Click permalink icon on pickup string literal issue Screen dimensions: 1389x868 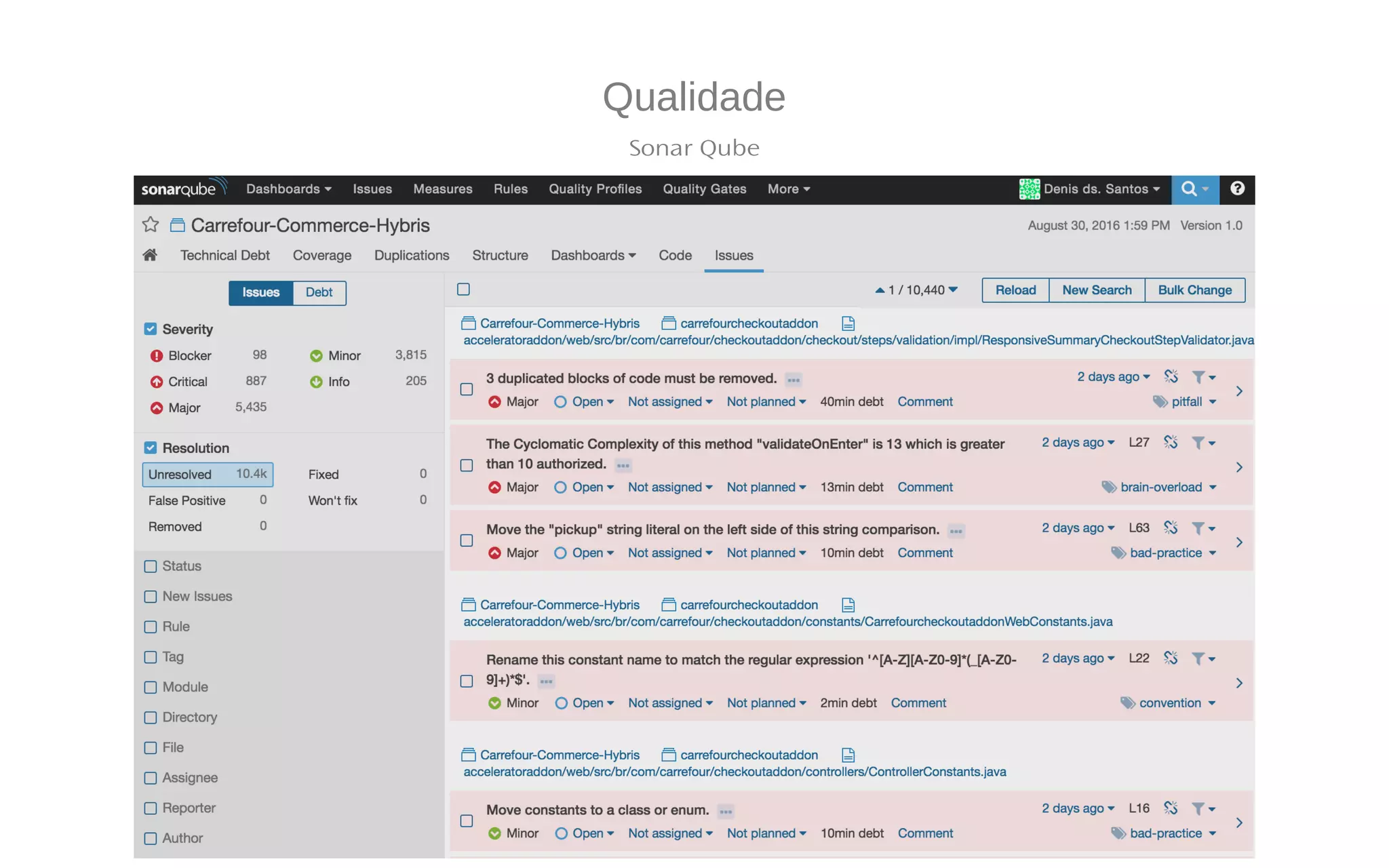click(x=1171, y=528)
